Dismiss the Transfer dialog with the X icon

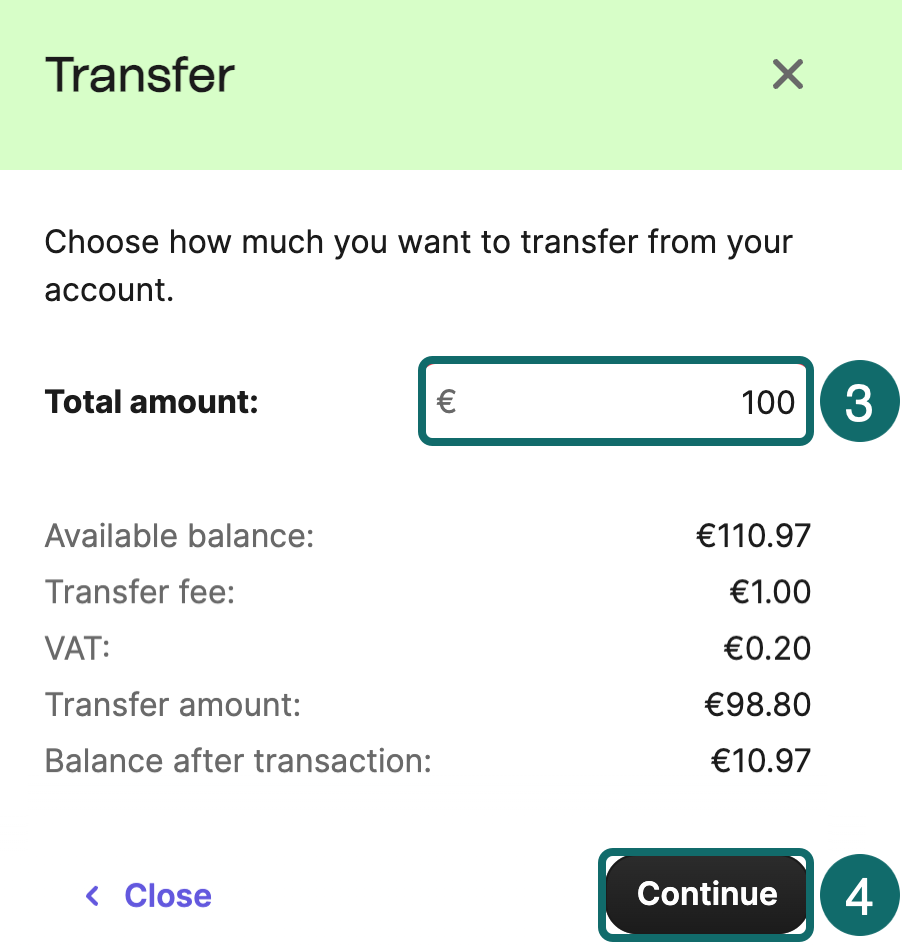pyautogui.click(x=788, y=74)
